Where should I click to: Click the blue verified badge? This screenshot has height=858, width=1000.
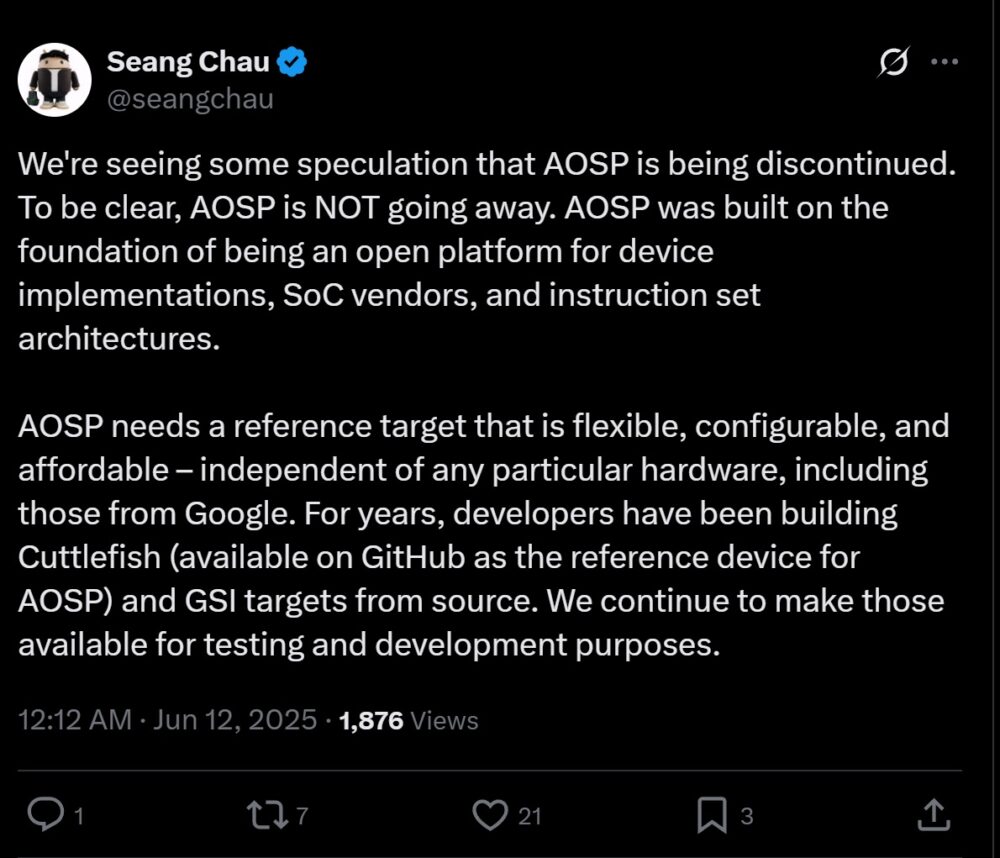coord(292,60)
